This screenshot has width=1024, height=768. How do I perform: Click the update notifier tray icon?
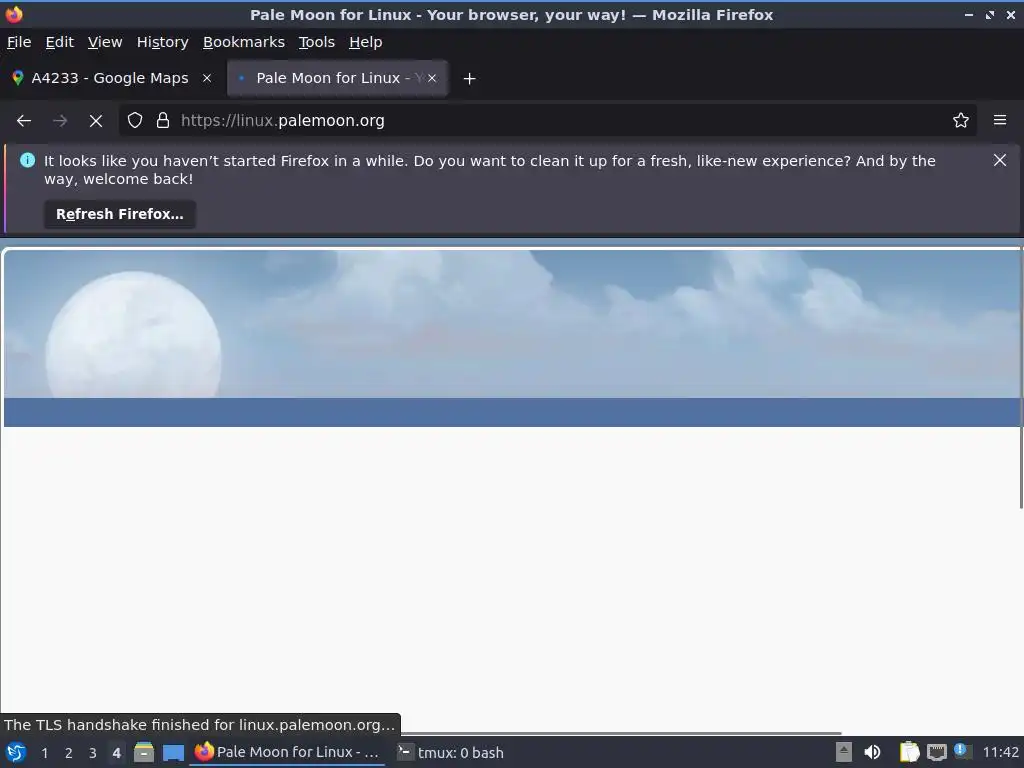962,751
